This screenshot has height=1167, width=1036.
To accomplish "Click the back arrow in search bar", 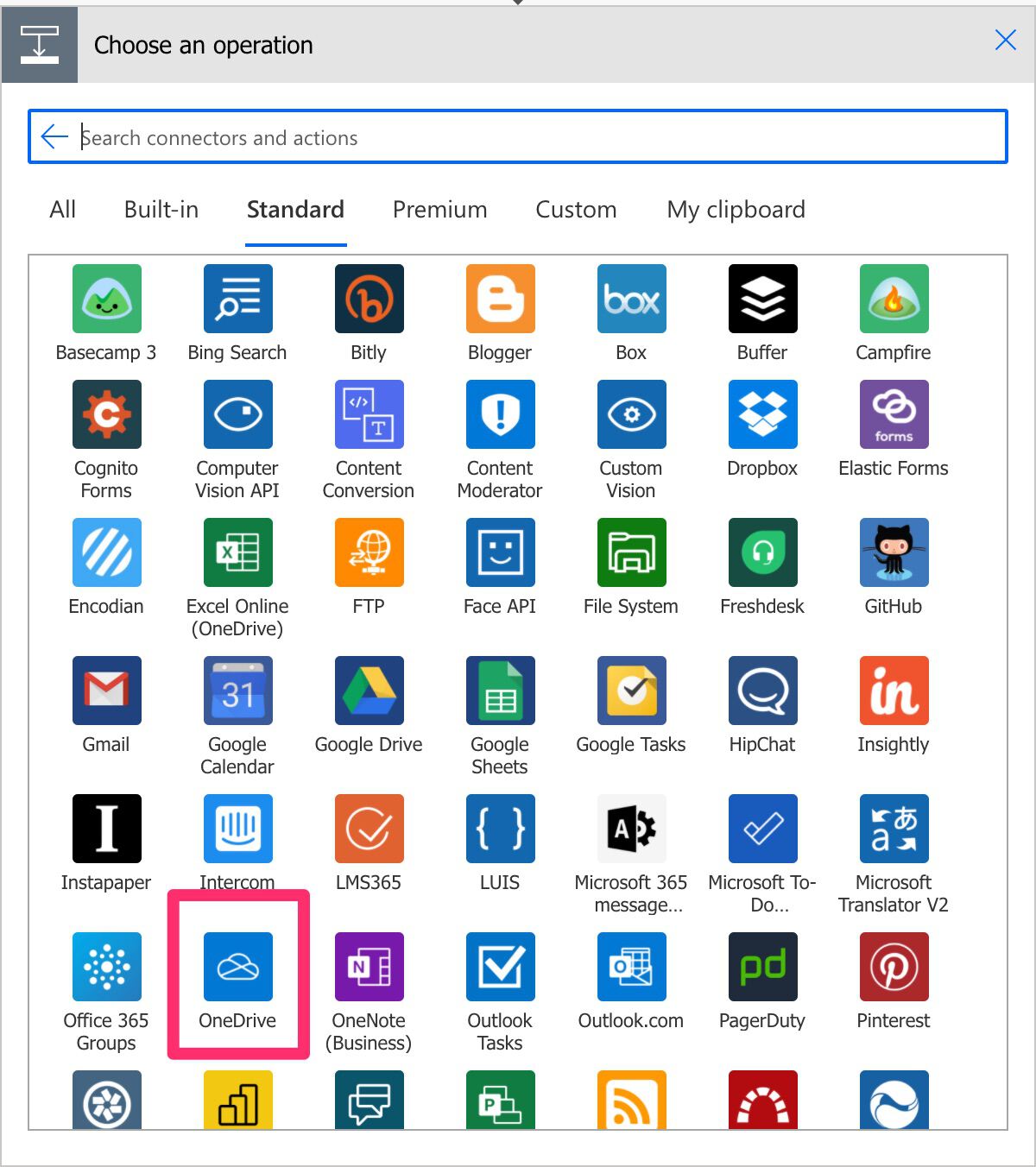I will tap(53, 136).
